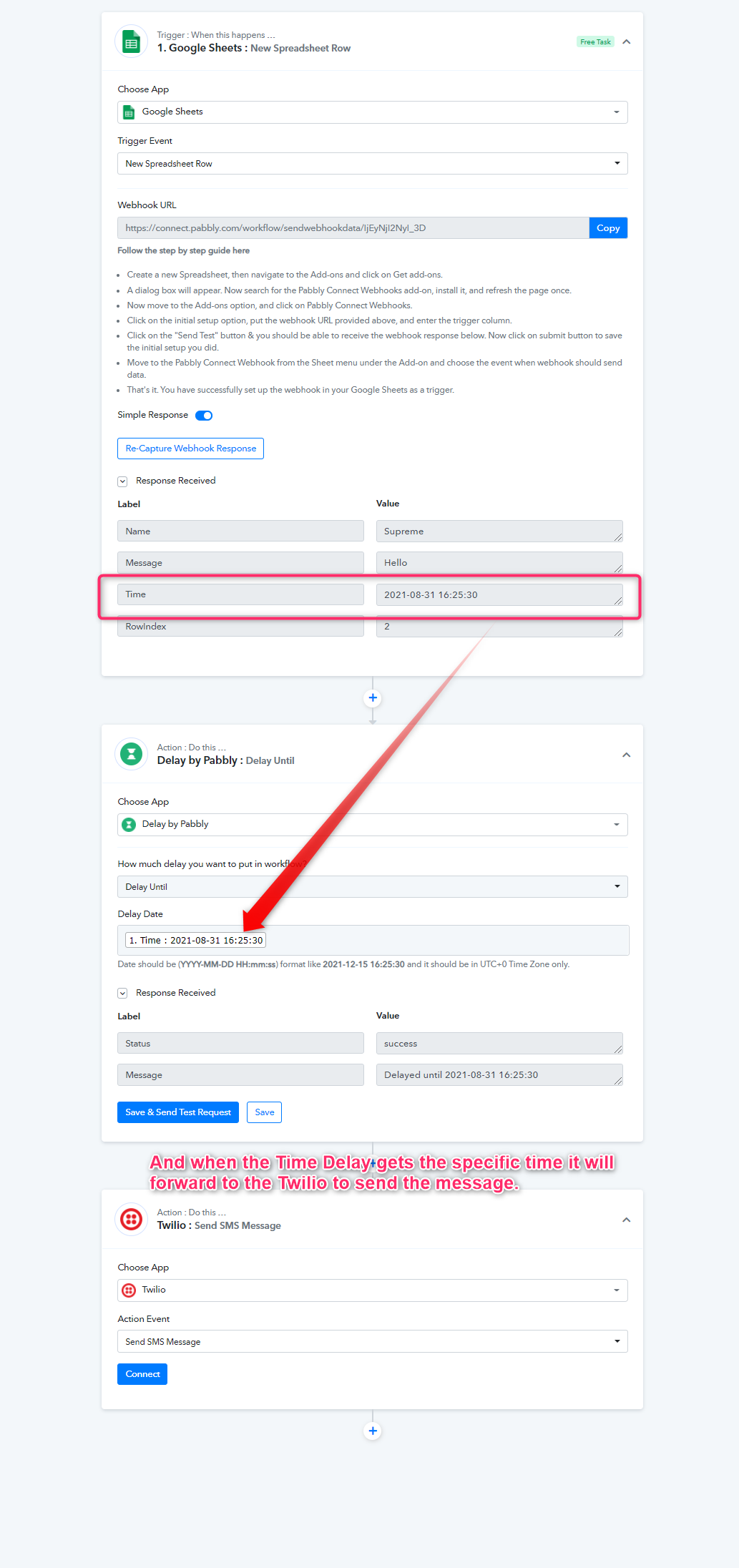Add a step below the Twilio action

tap(373, 1431)
